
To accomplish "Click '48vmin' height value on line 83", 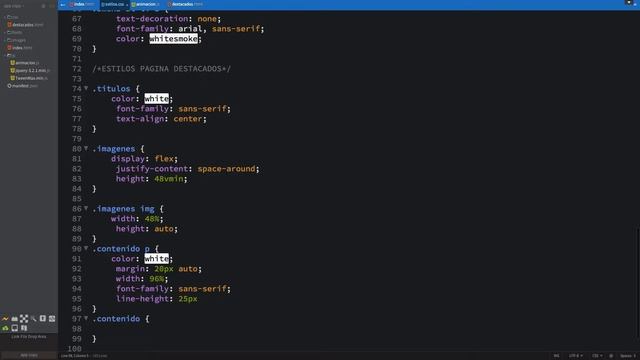I will pyautogui.click(x=169, y=179).
